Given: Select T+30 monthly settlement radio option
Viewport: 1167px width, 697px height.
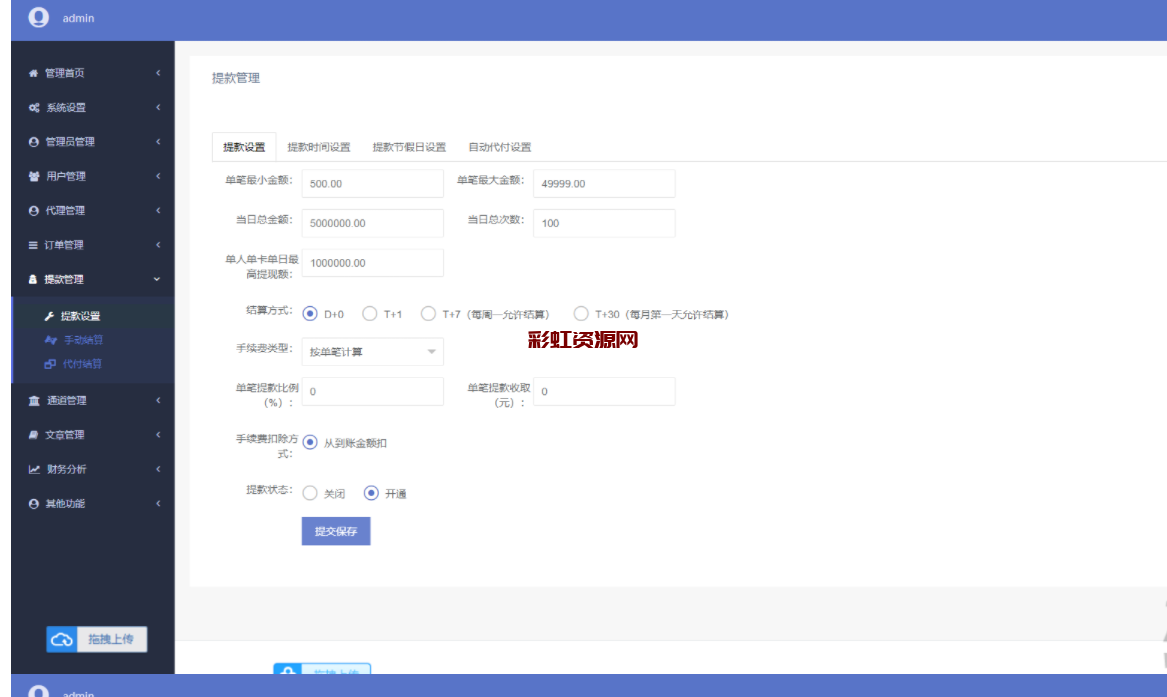Looking at the screenshot, I should tap(581, 314).
